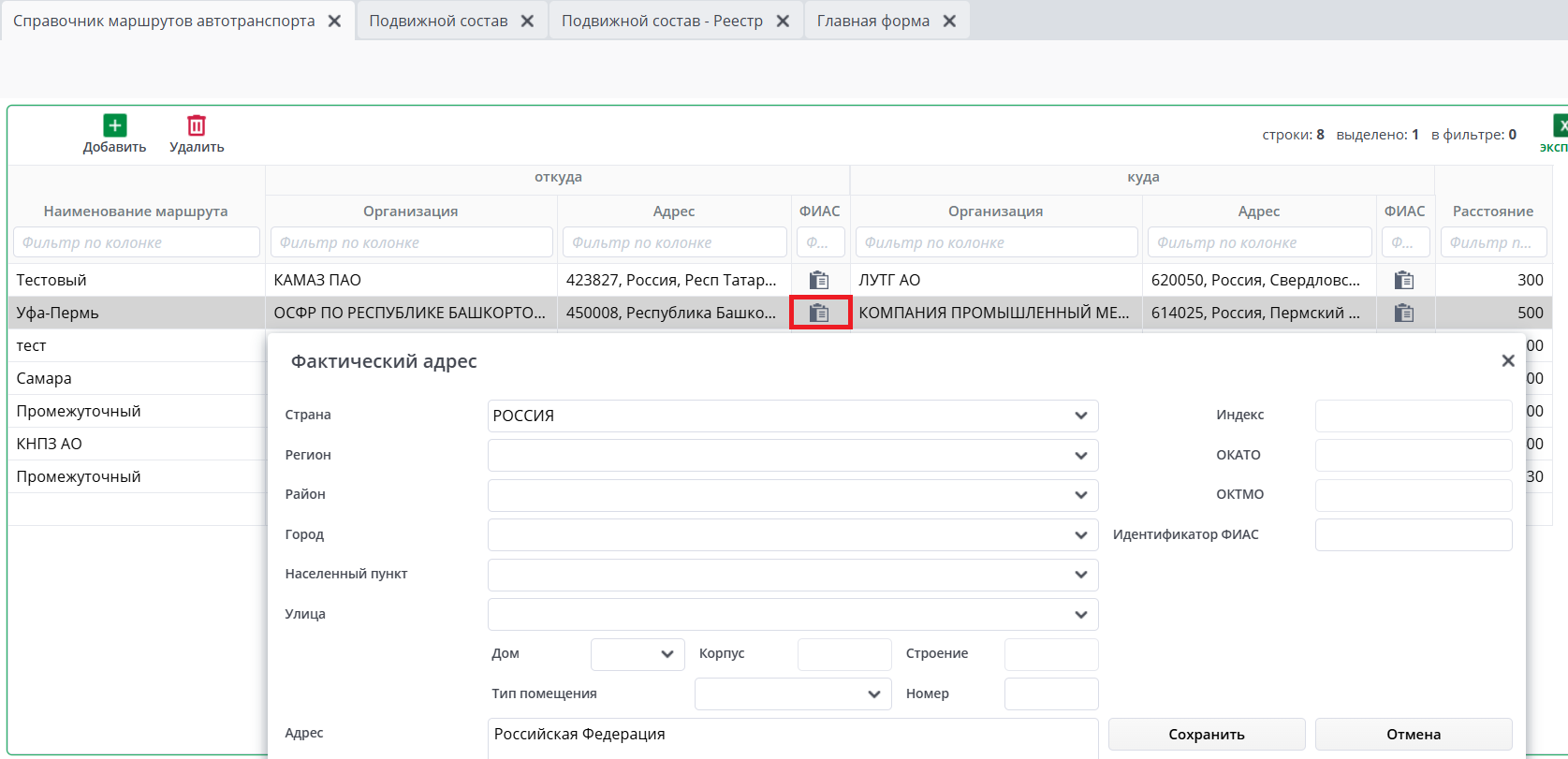Open origin FIAS clipboard icon in Тестовый row
Screen dimensions: 1568x759
pyautogui.click(x=819, y=280)
